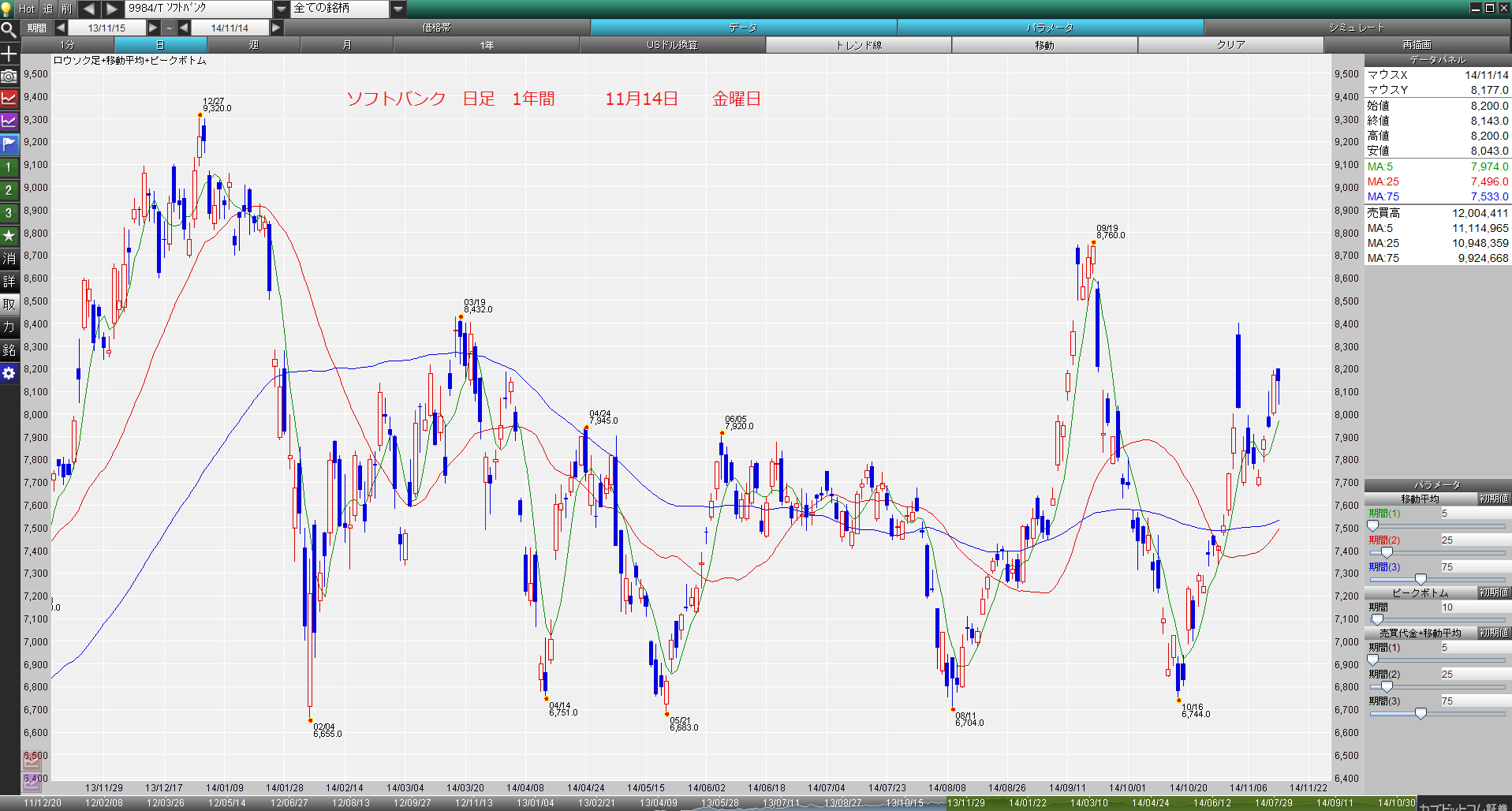Adjust 売買代金 期間(1) slider handle

(1373, 660)
